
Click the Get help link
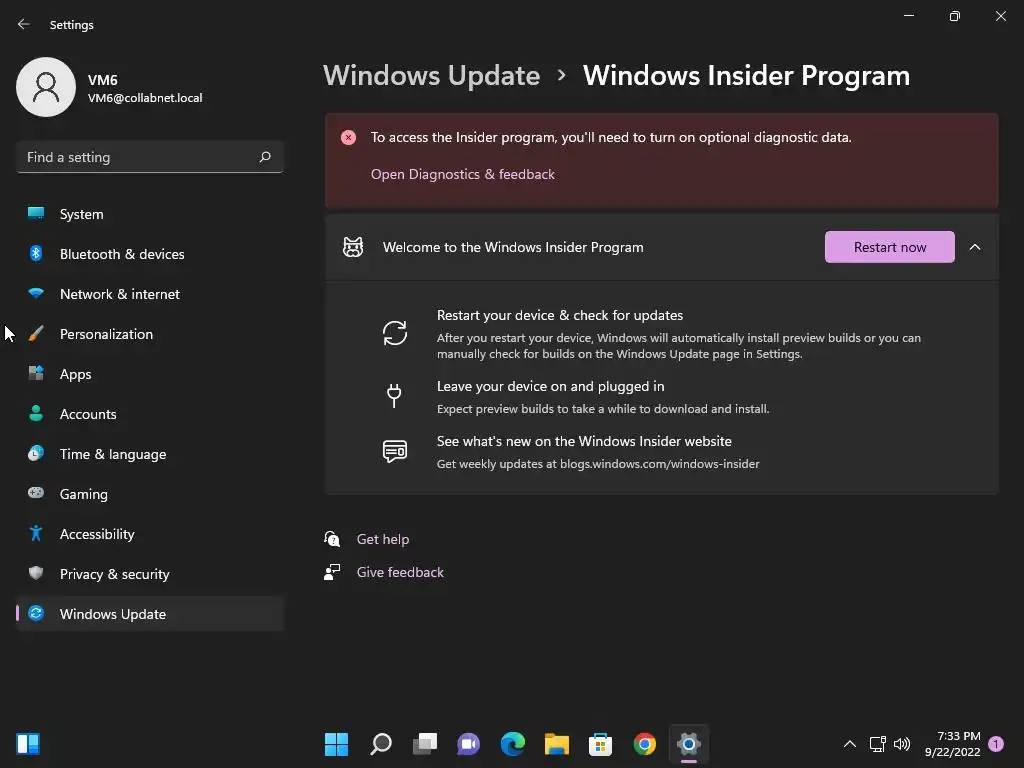pyautogui.click(x=383, y=539)
